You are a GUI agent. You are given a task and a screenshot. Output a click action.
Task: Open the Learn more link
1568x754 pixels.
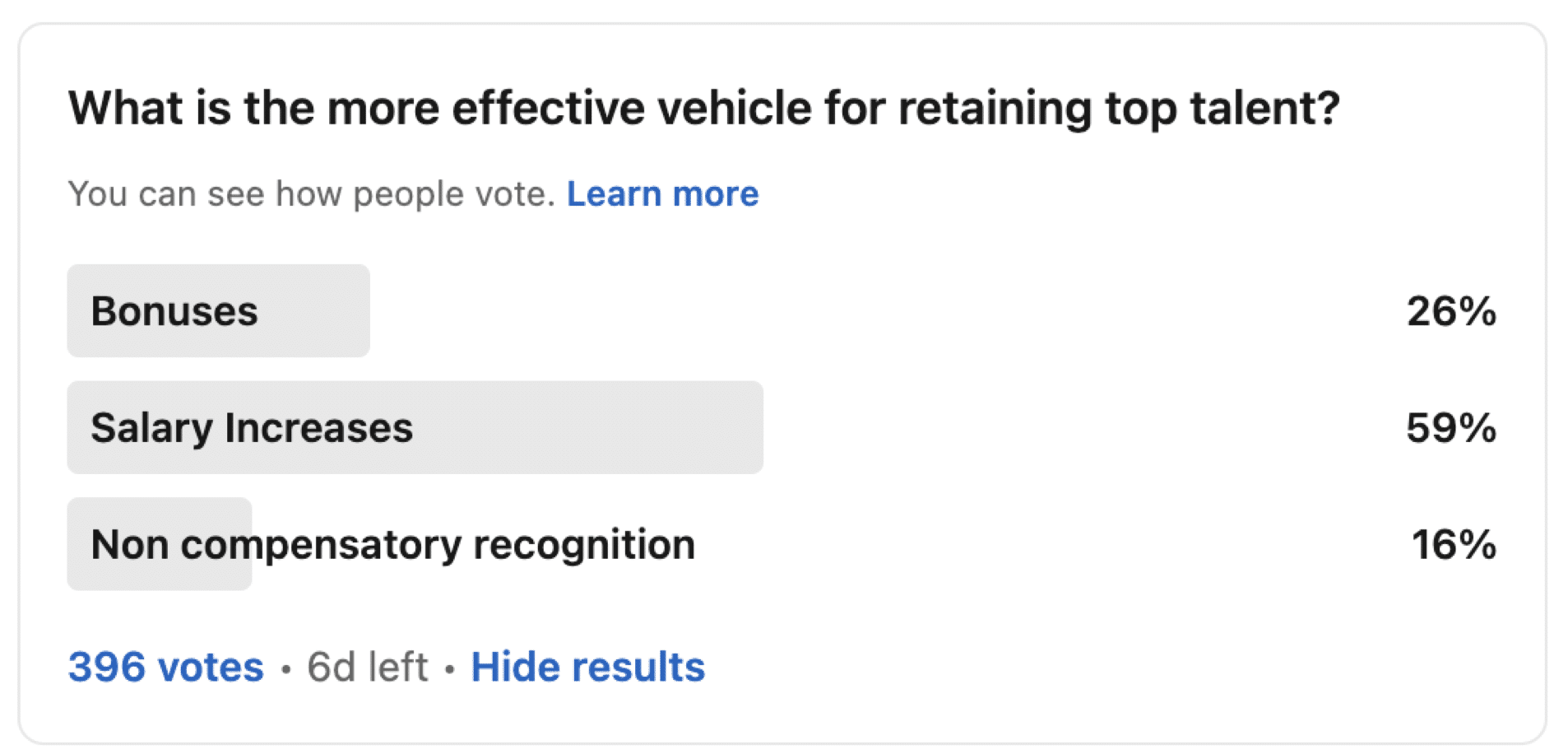(662, 194)
